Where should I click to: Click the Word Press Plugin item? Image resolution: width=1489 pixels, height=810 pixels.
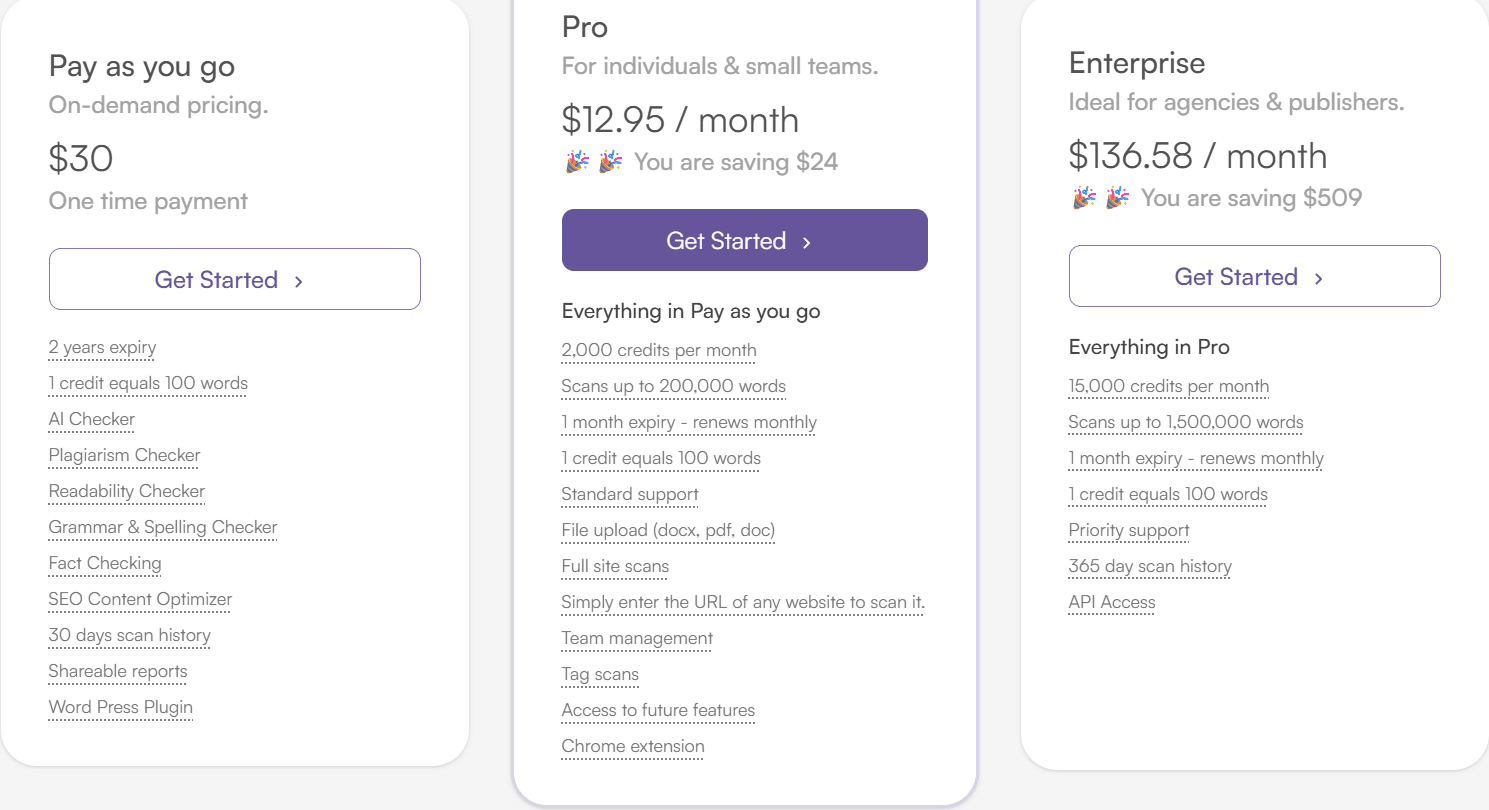point(121,707)
